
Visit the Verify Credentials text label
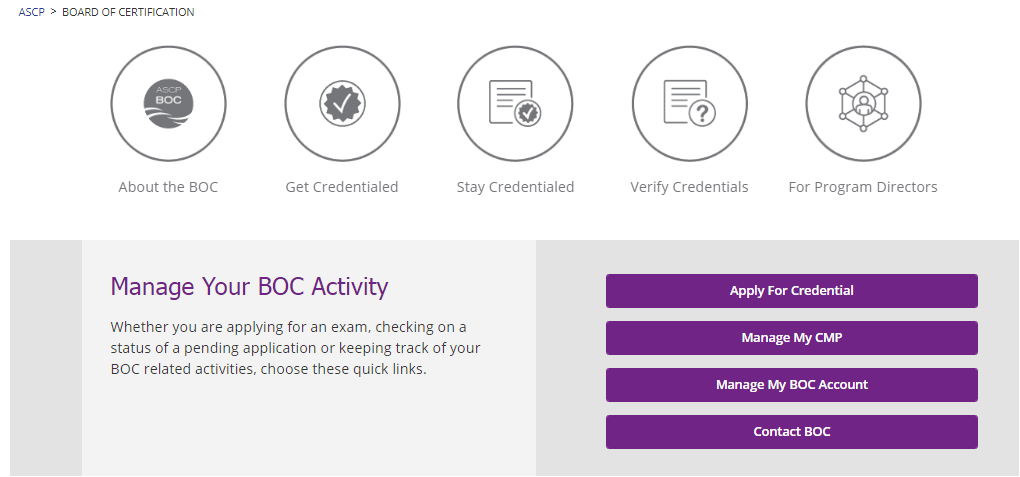(690, 187)
